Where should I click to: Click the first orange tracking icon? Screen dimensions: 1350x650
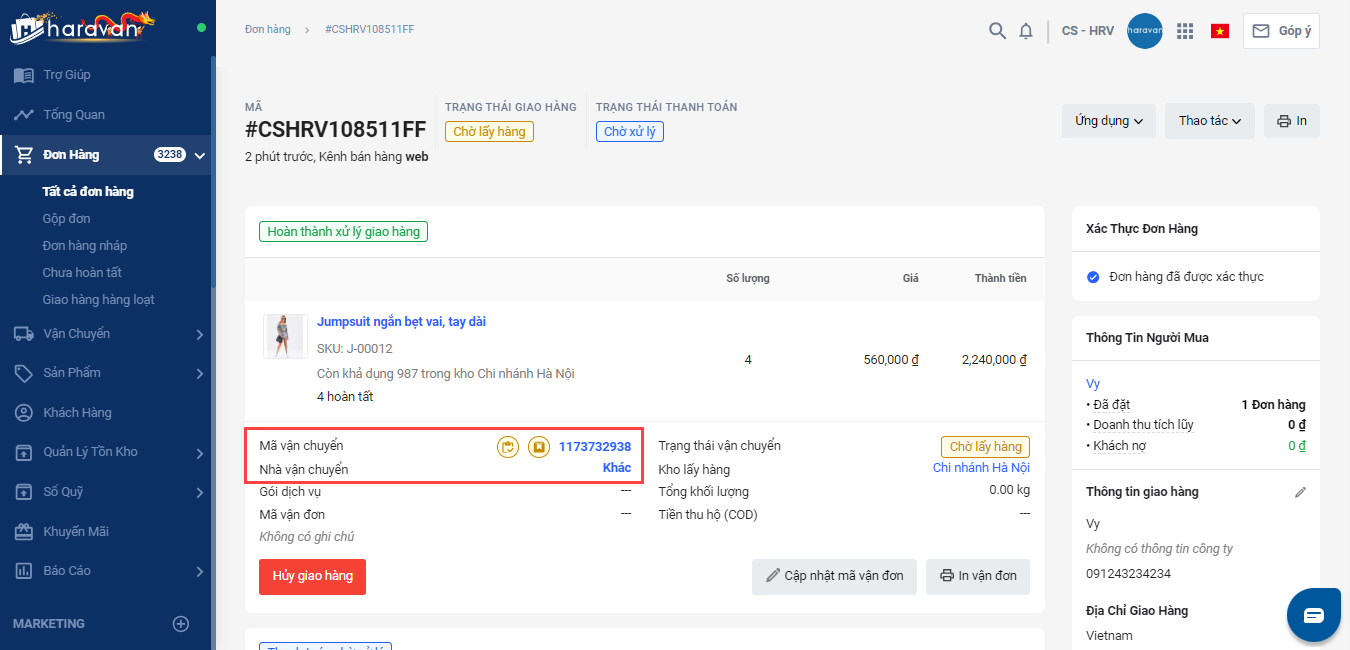coord(508,447)
